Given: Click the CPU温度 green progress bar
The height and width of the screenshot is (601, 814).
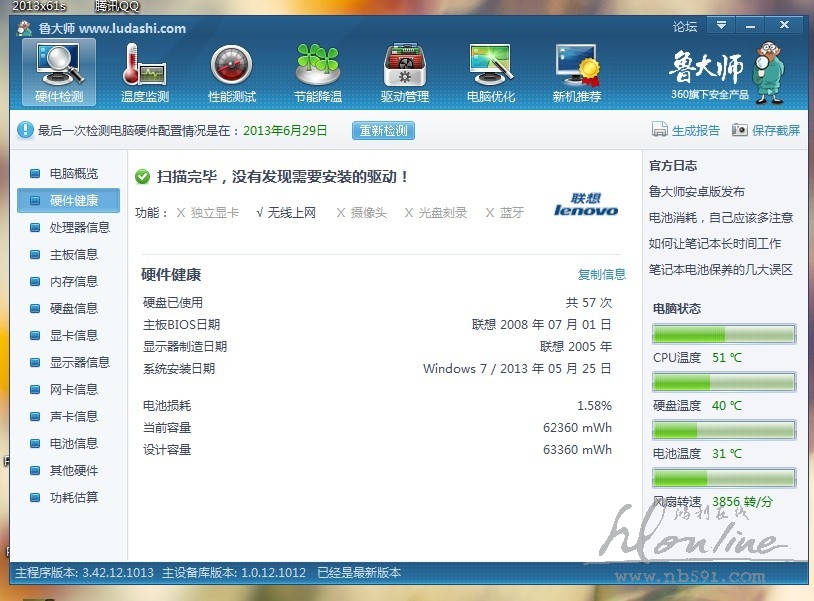Looking at the screenshot, I should click(x=724, y=334).
